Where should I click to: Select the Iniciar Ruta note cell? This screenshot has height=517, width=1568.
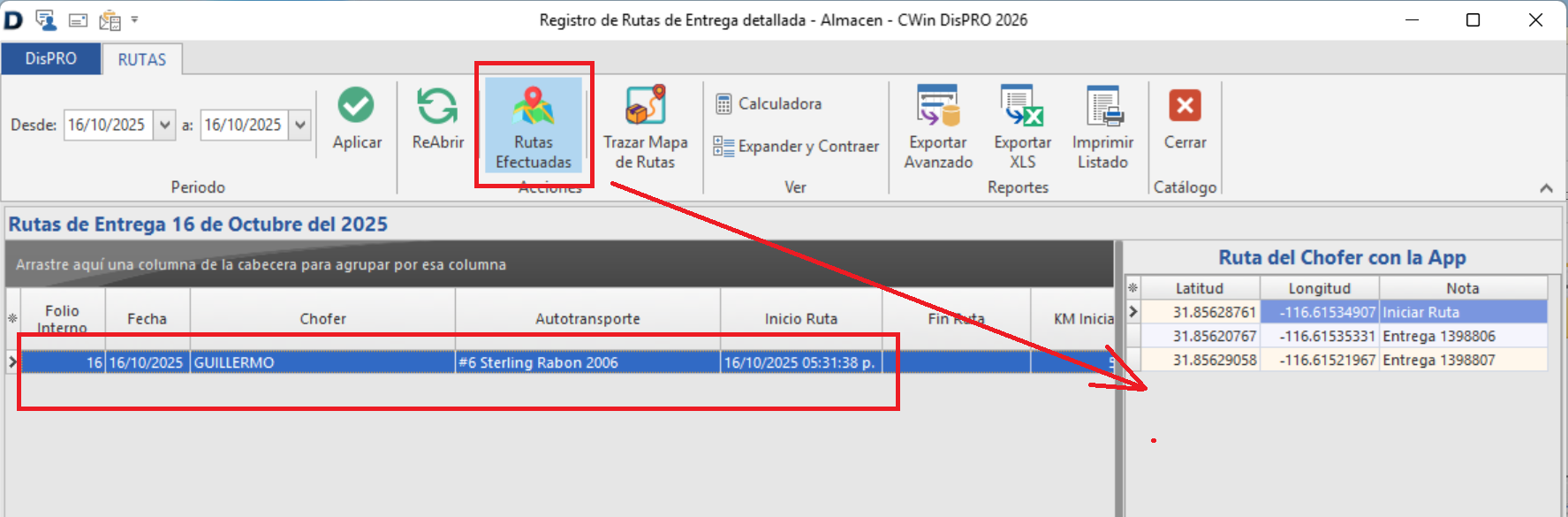point(1463,312)
